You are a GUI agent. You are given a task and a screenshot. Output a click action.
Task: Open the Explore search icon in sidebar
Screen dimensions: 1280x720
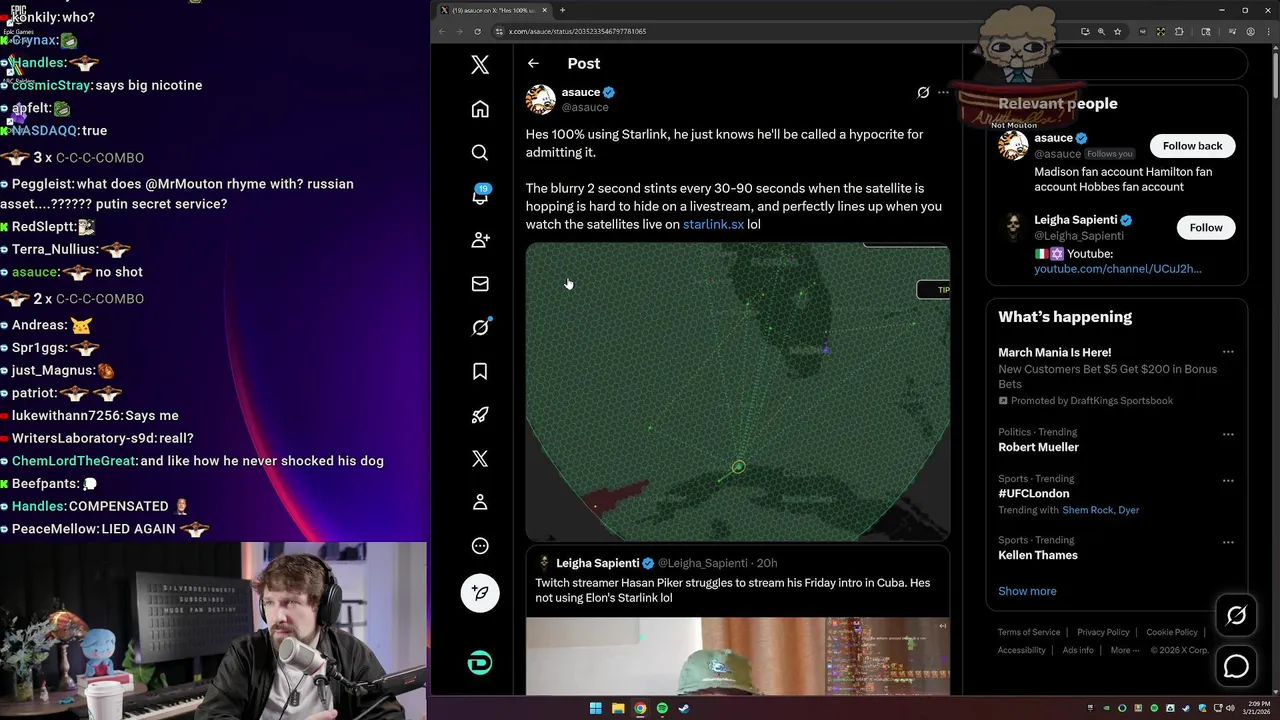point(480,153)
